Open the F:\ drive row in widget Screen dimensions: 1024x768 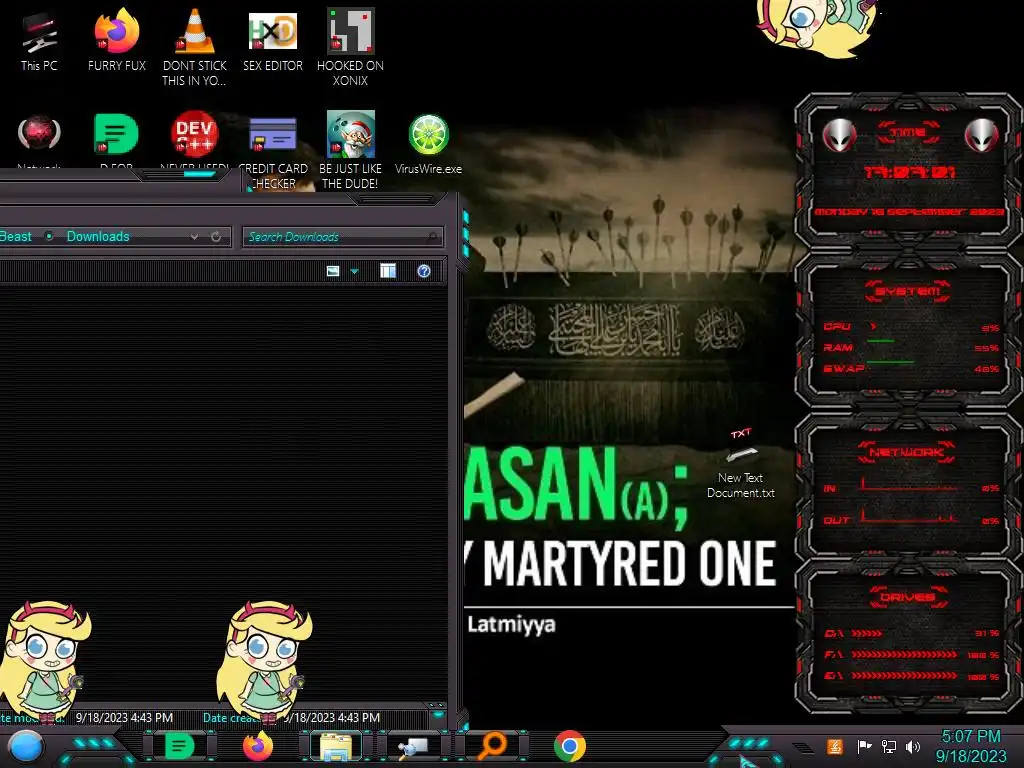(911, 654)
